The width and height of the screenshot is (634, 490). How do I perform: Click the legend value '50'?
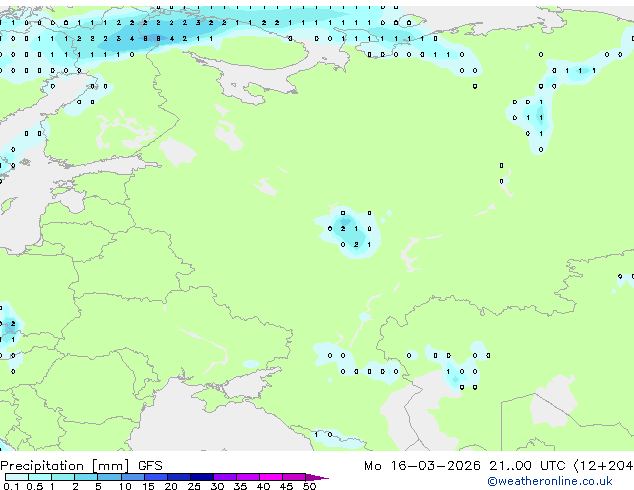click(309, 486)
